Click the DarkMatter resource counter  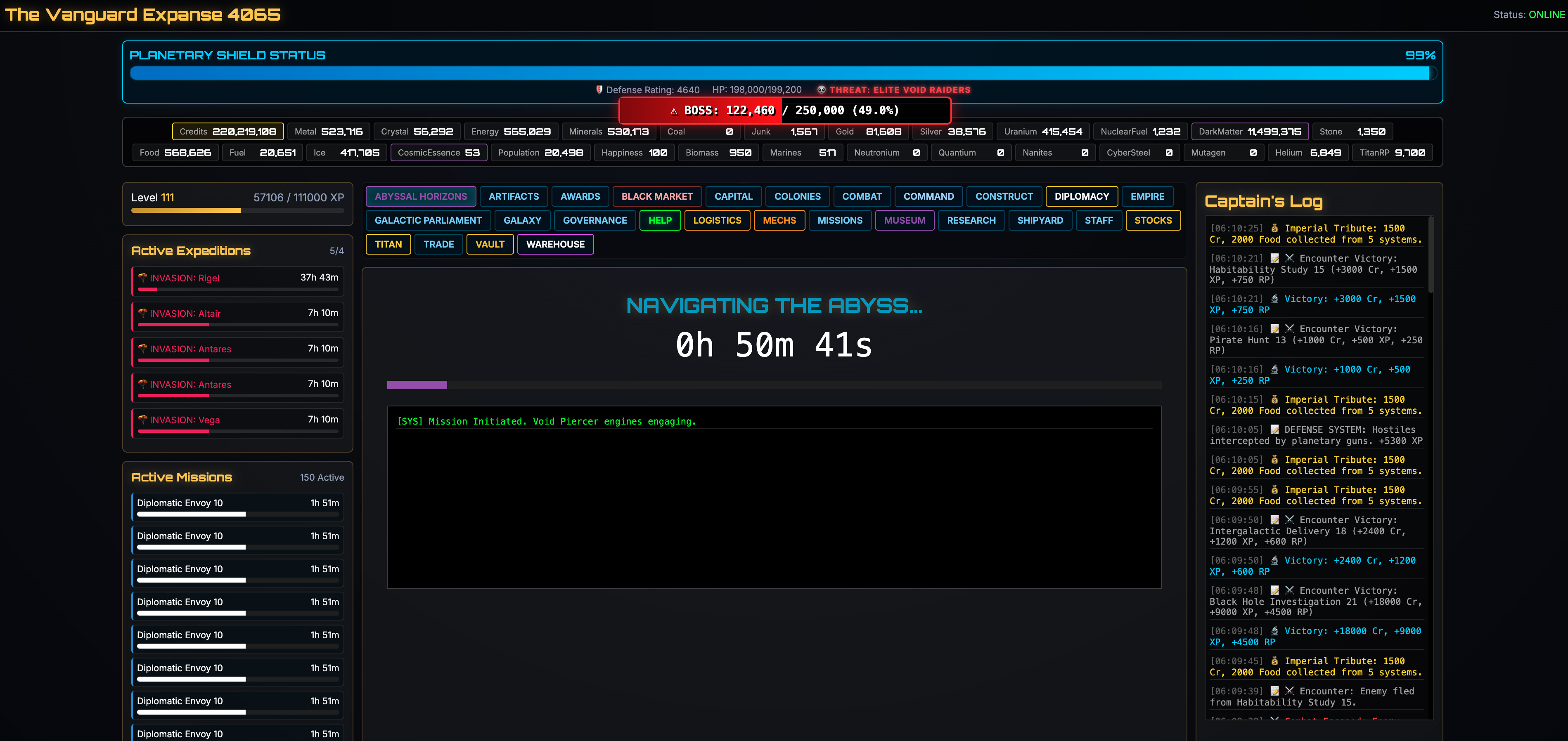1249,132
